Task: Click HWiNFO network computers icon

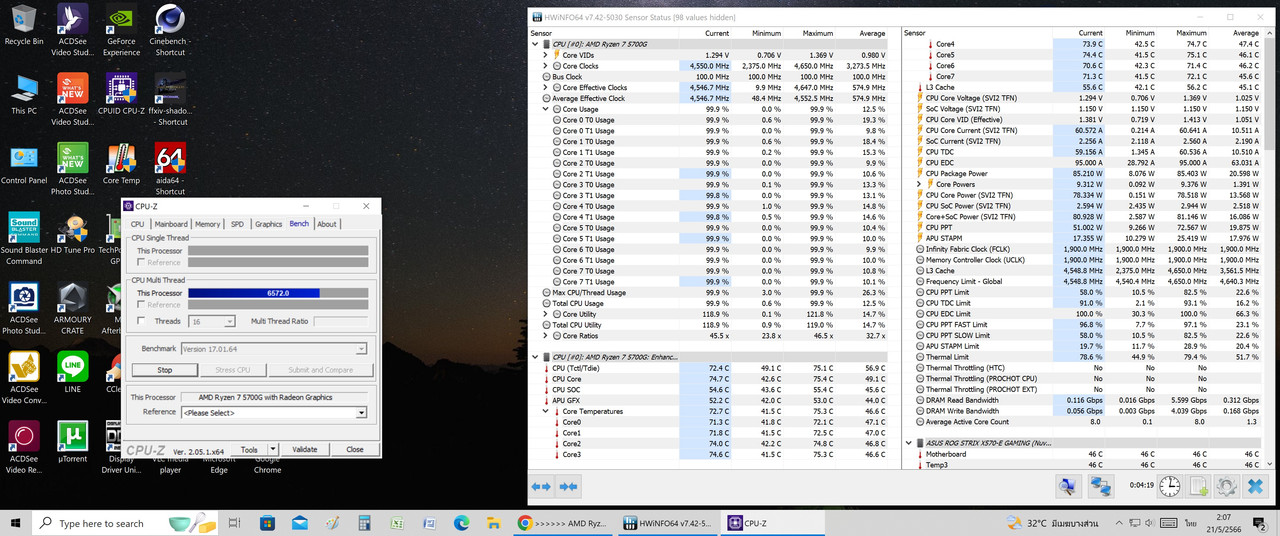Action: [1102, 487]
